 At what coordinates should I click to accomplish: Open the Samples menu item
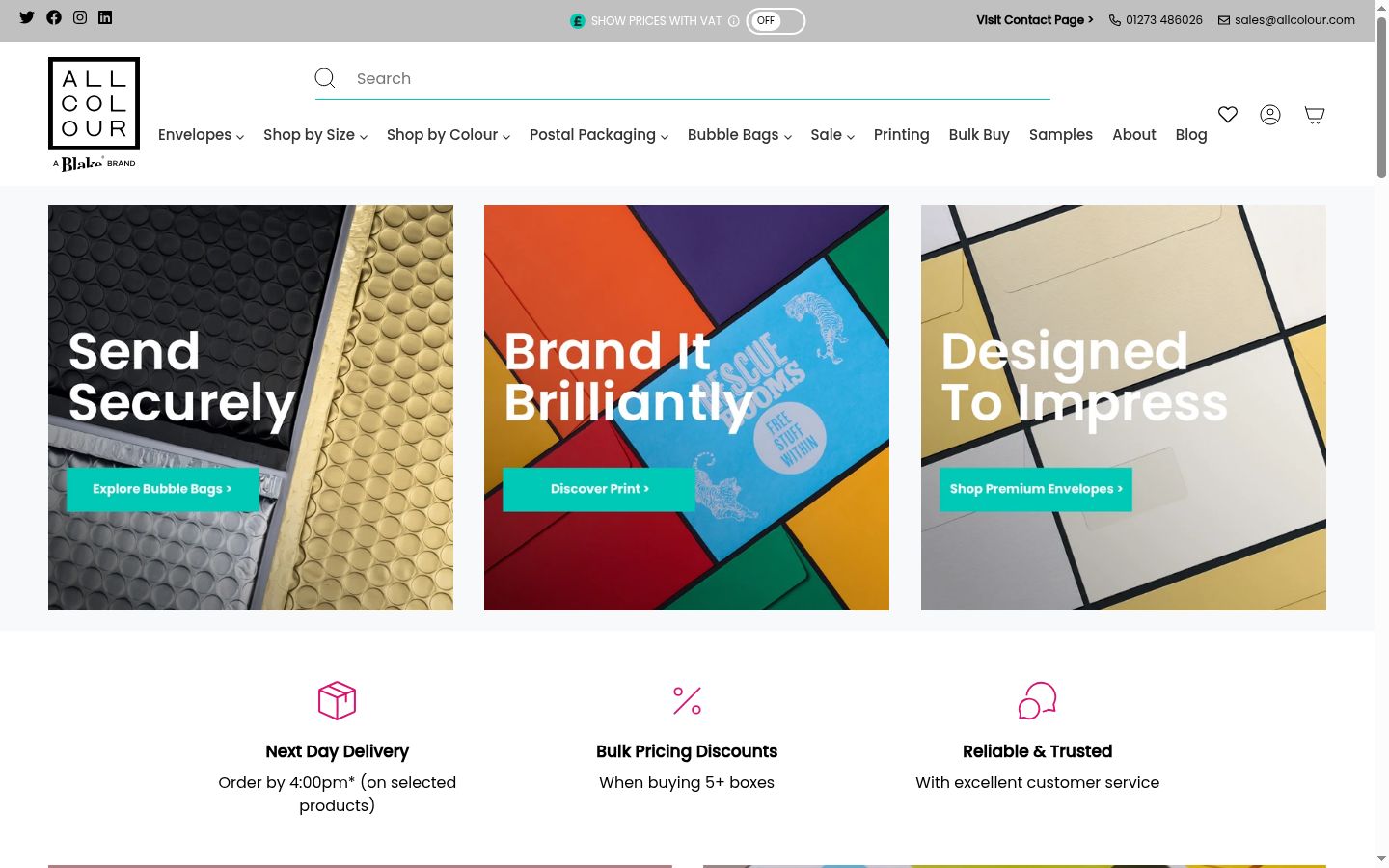[1061, 135]
